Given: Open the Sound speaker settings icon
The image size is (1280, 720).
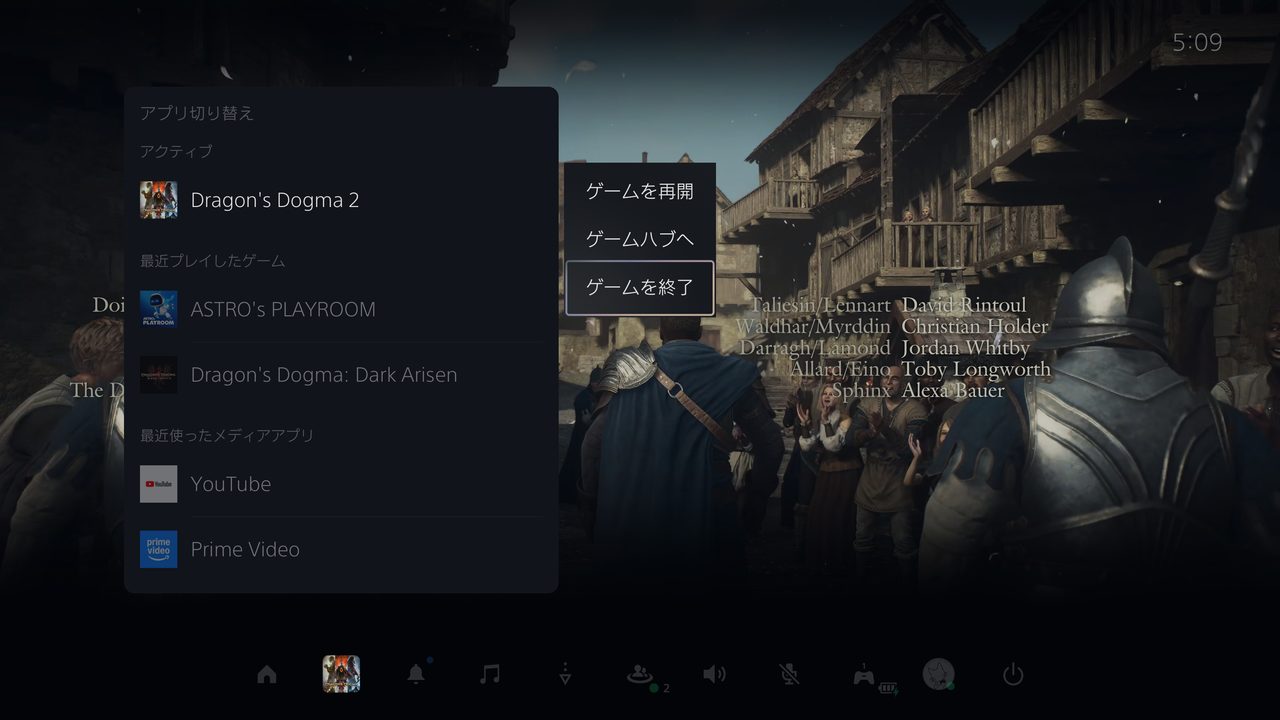Looking at the screenshot, I should [x=714, y=674].
